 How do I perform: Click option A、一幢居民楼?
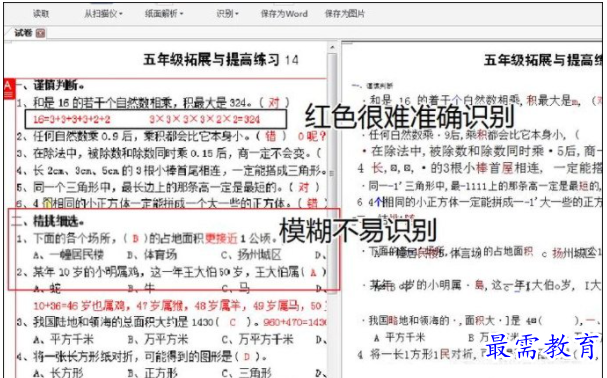coord(69,254)
